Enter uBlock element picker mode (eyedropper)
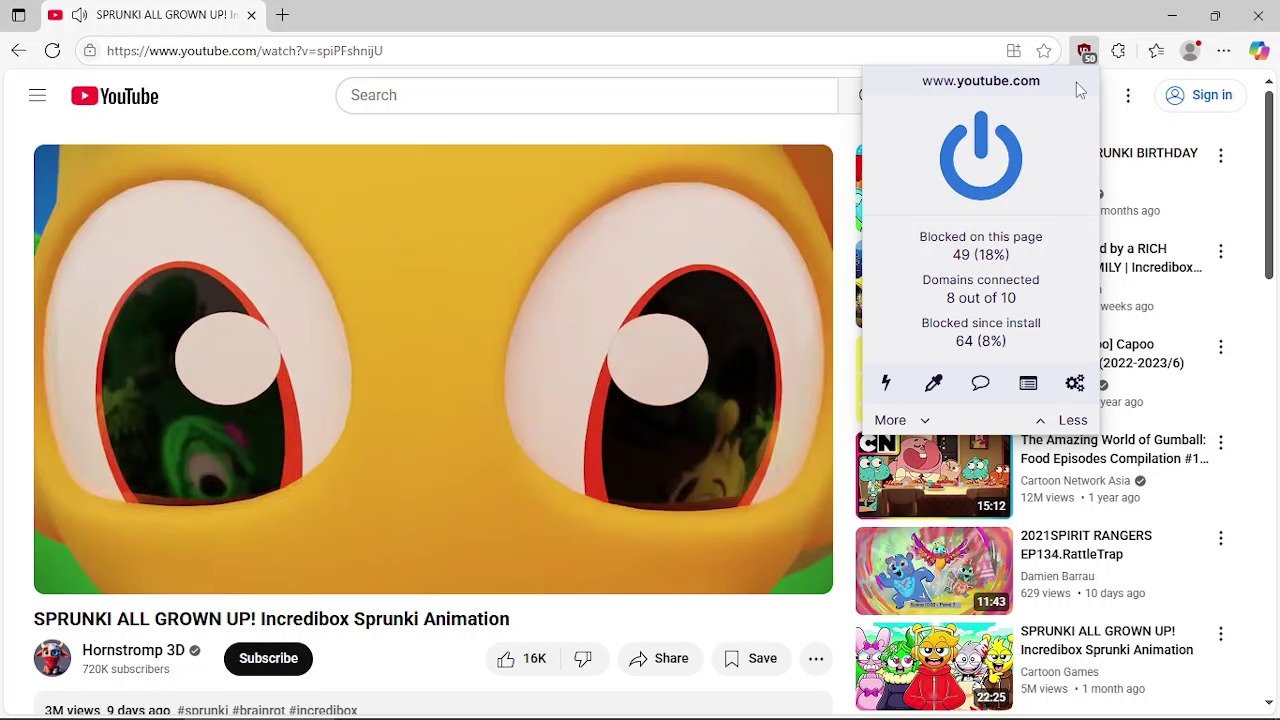This screenshot has width=1280, height=720. coord(933,383)
